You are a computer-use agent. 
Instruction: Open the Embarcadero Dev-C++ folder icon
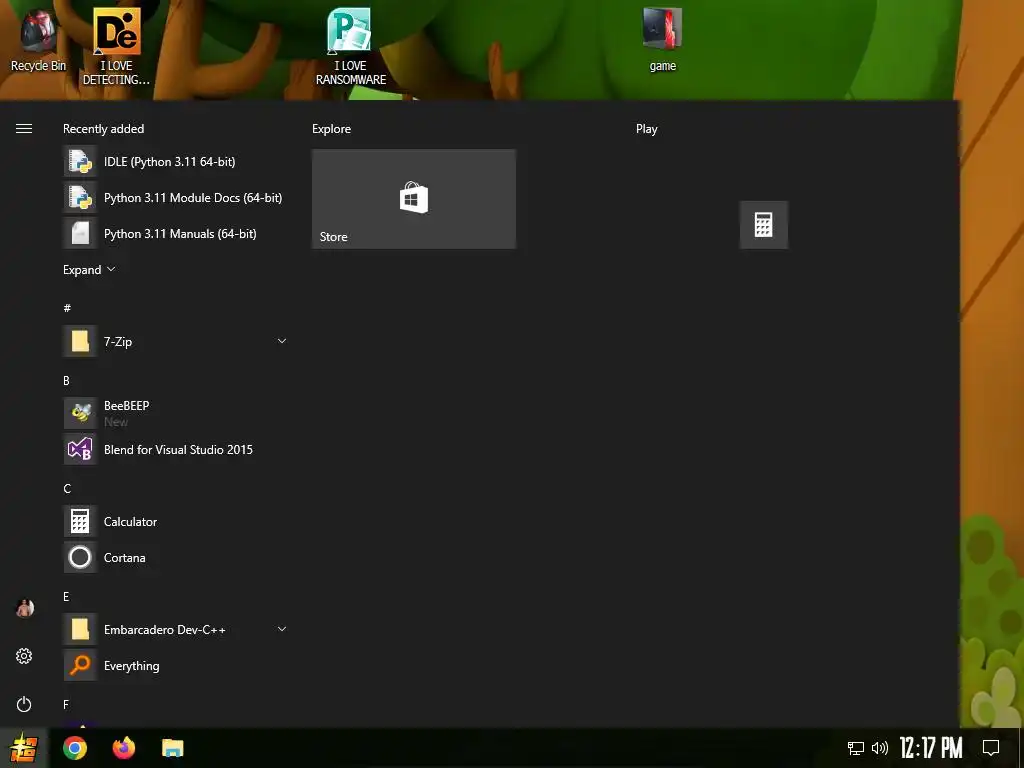[80, 629]
